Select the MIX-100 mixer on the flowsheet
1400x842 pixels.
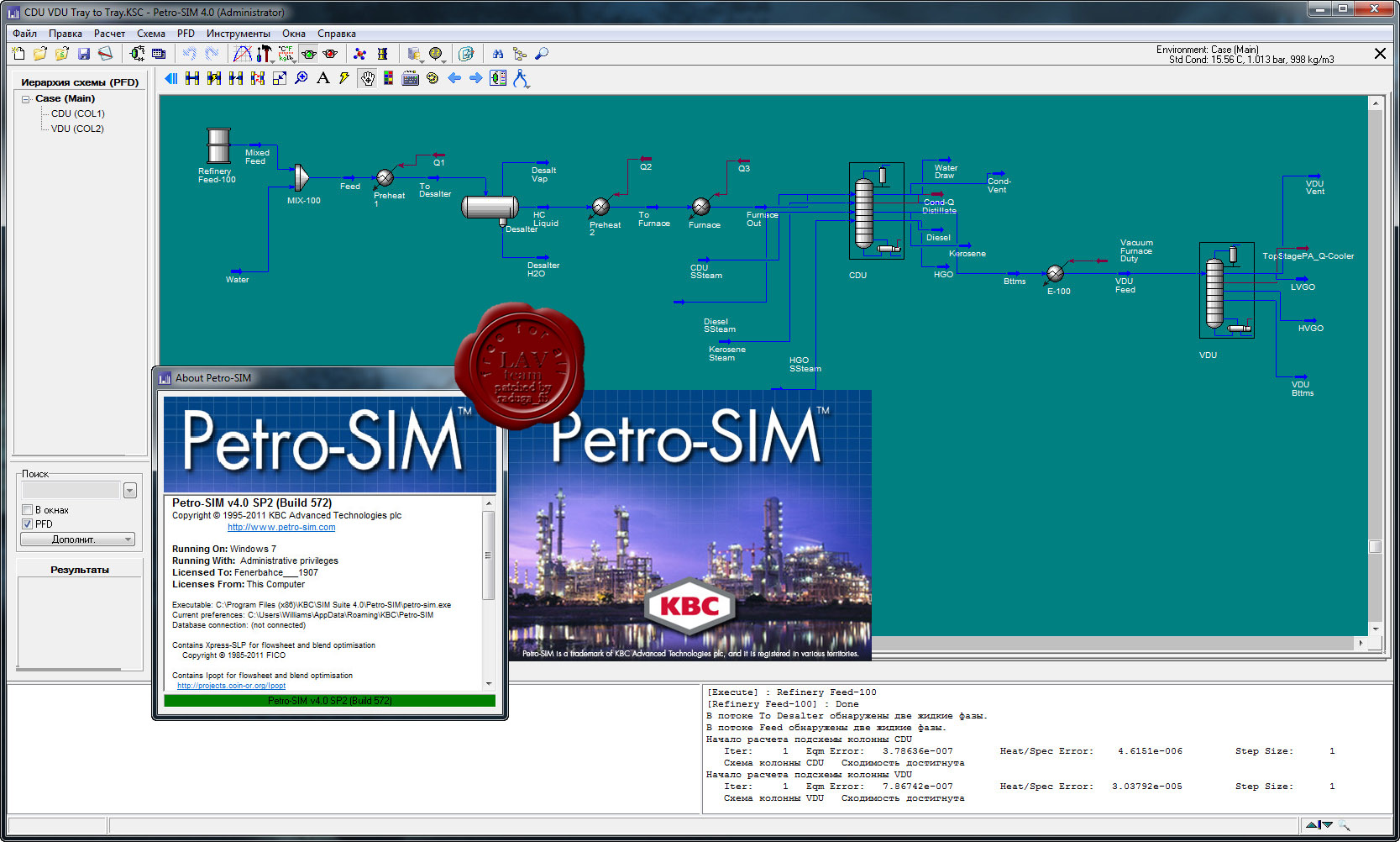301,177
